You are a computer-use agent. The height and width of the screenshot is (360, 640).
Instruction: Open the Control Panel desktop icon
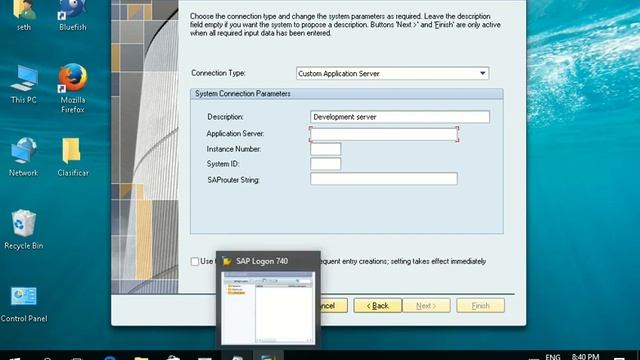pyautogui.click(x=24, y=304)
